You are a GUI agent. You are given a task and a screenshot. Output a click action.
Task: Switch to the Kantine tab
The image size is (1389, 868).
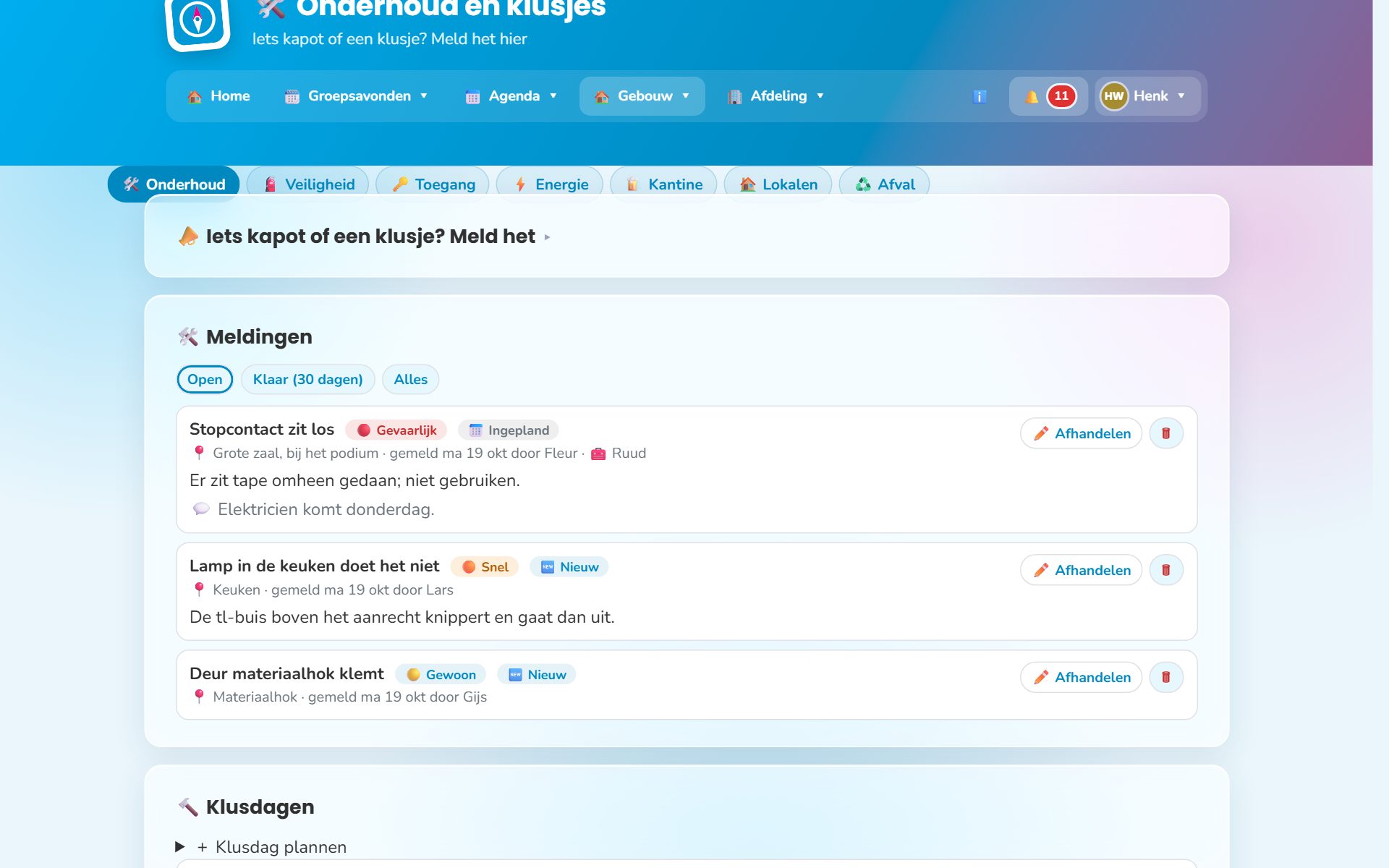(x=663, y=184)
